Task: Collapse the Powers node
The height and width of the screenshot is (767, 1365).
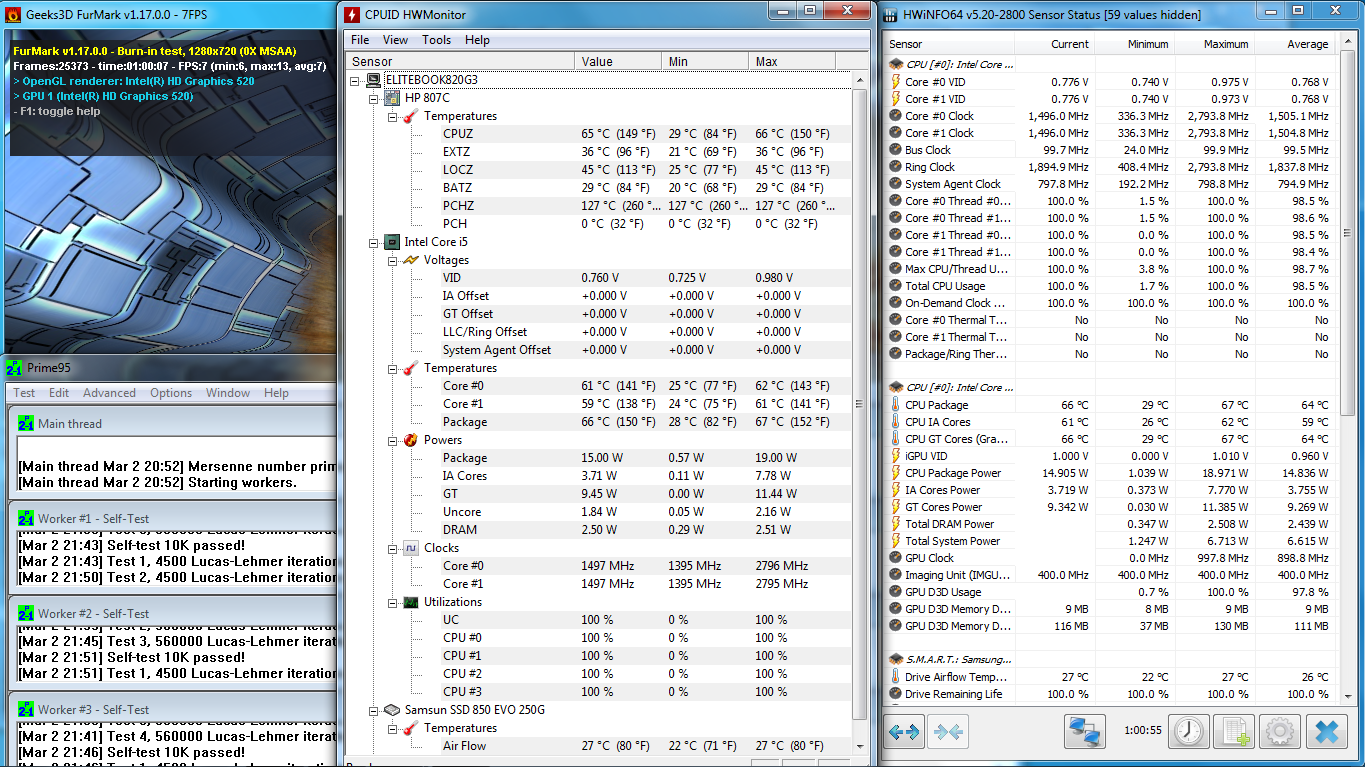Action: pyautogui.click(x=393, y=440)
